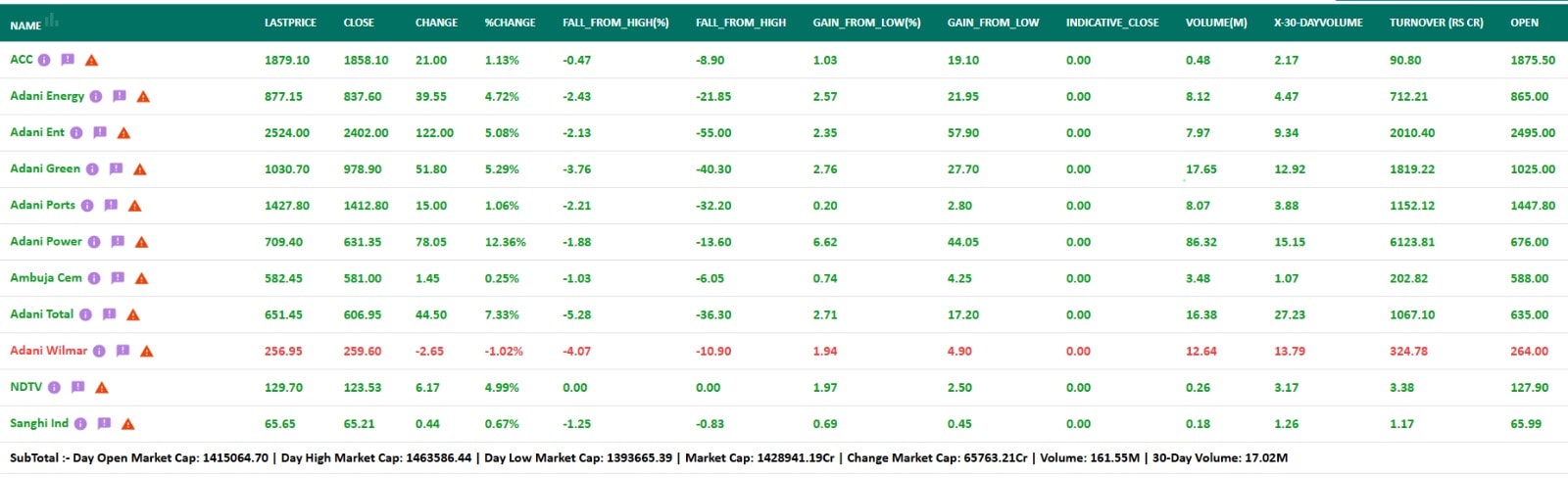Open the note icon for Adani Green
This screenshot has height=478, width=1568.
[116, 168]
